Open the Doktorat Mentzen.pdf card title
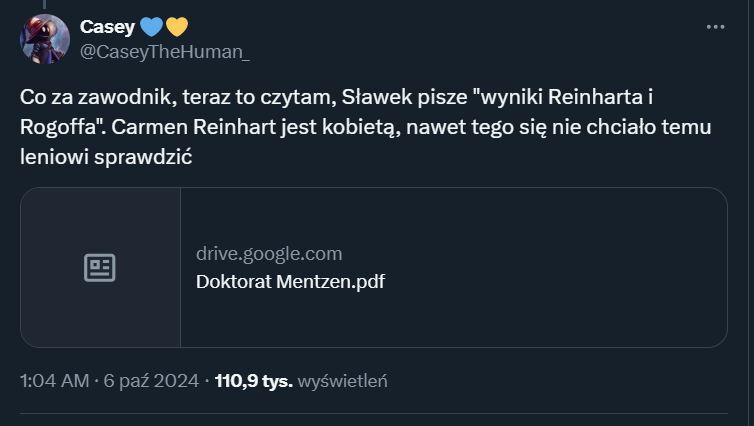 click(x=290, y=281)
